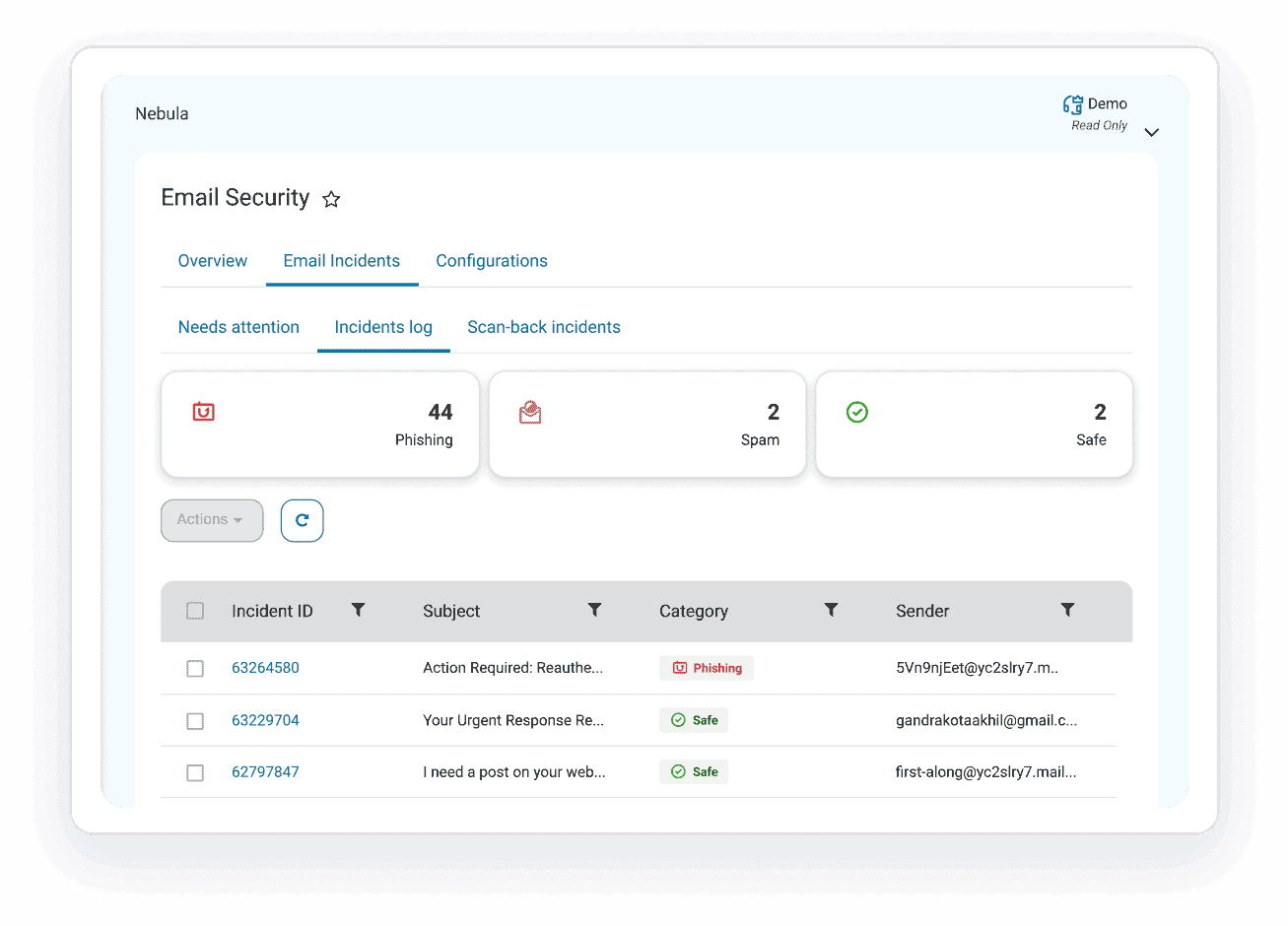Filter the Sender column
Screen dimensions: 1288x926
(x=1067, y=610)
